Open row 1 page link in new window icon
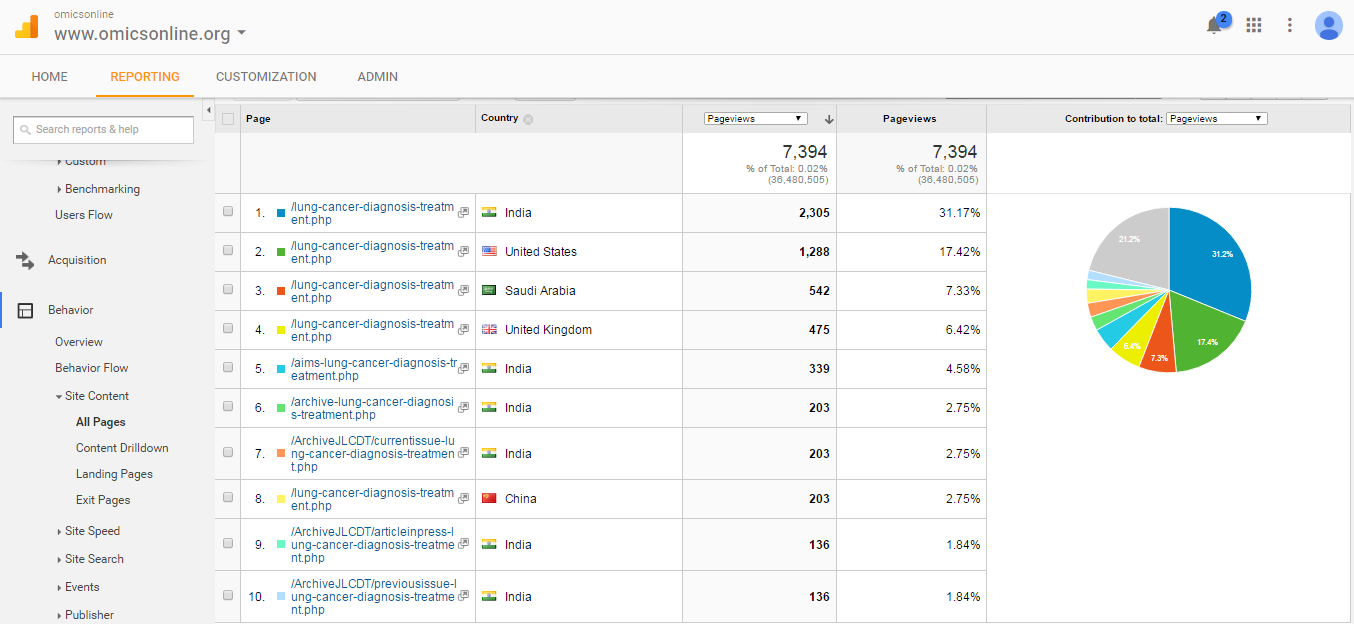The width and height of the screenshot is (1354, 624). point(463,213)
